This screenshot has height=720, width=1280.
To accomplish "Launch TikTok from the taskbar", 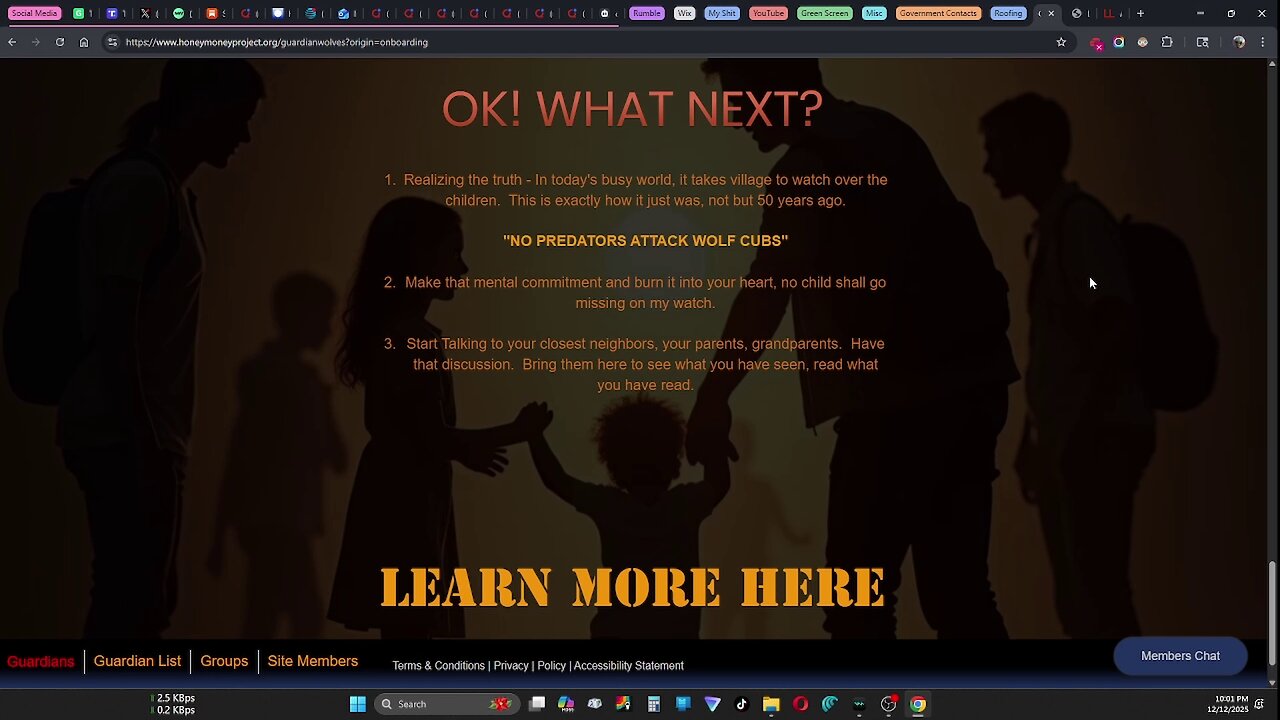I will click(741, 704).
